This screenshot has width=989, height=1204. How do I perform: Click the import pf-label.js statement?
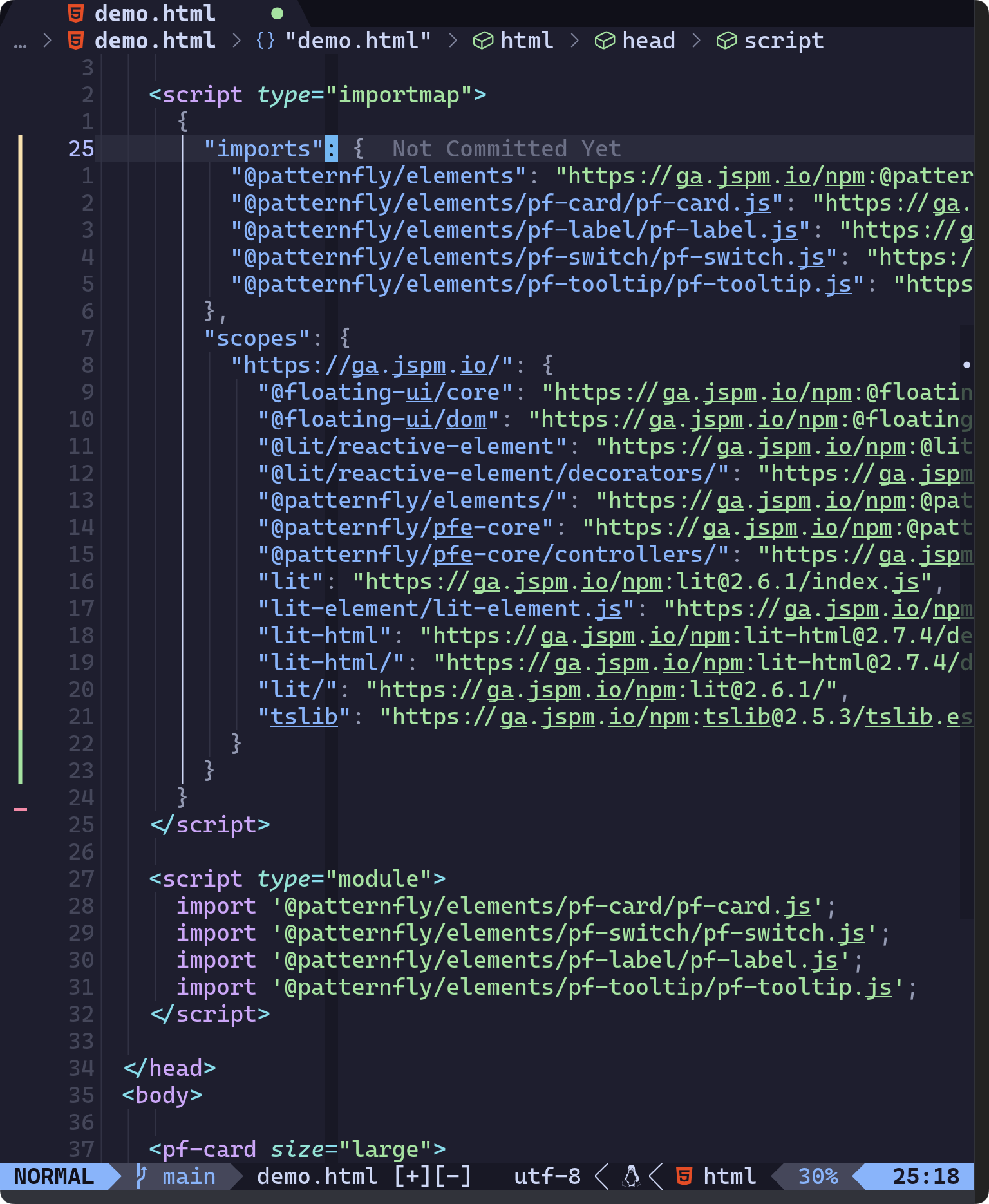520,960
